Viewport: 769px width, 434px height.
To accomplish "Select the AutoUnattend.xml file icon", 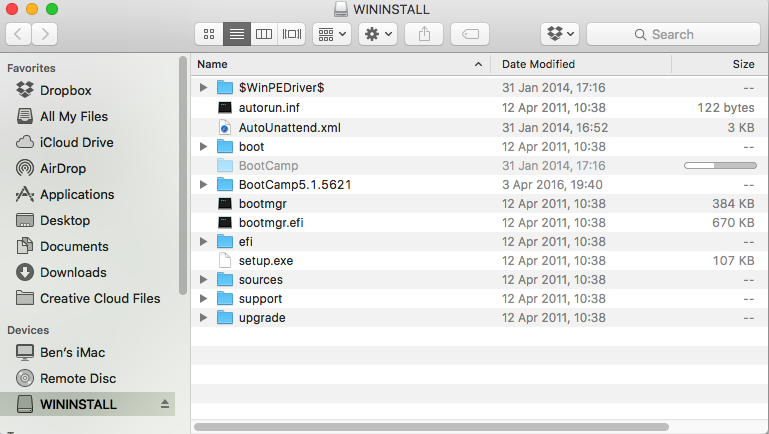I will point(225,128).
